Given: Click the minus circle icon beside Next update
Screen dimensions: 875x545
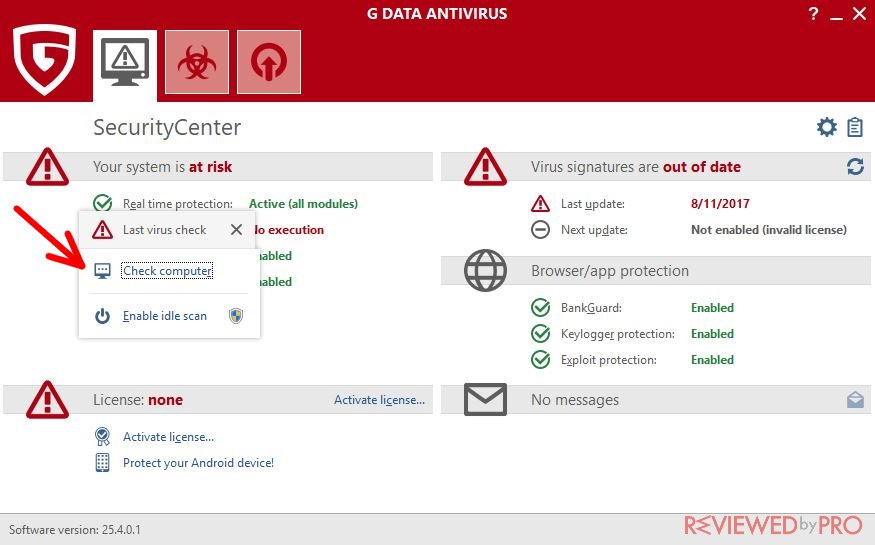Looking at the screenshot, I should [x=540, y=229].
